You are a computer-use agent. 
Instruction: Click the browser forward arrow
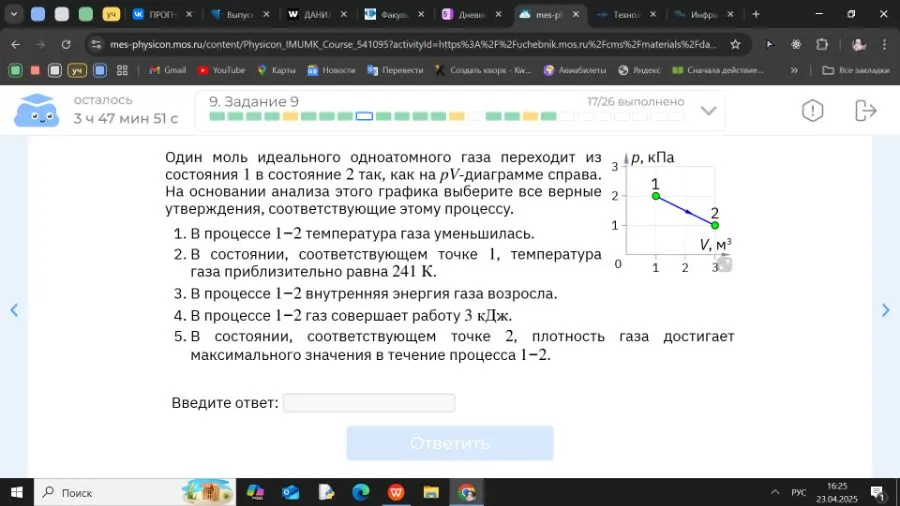click(40, 44)
